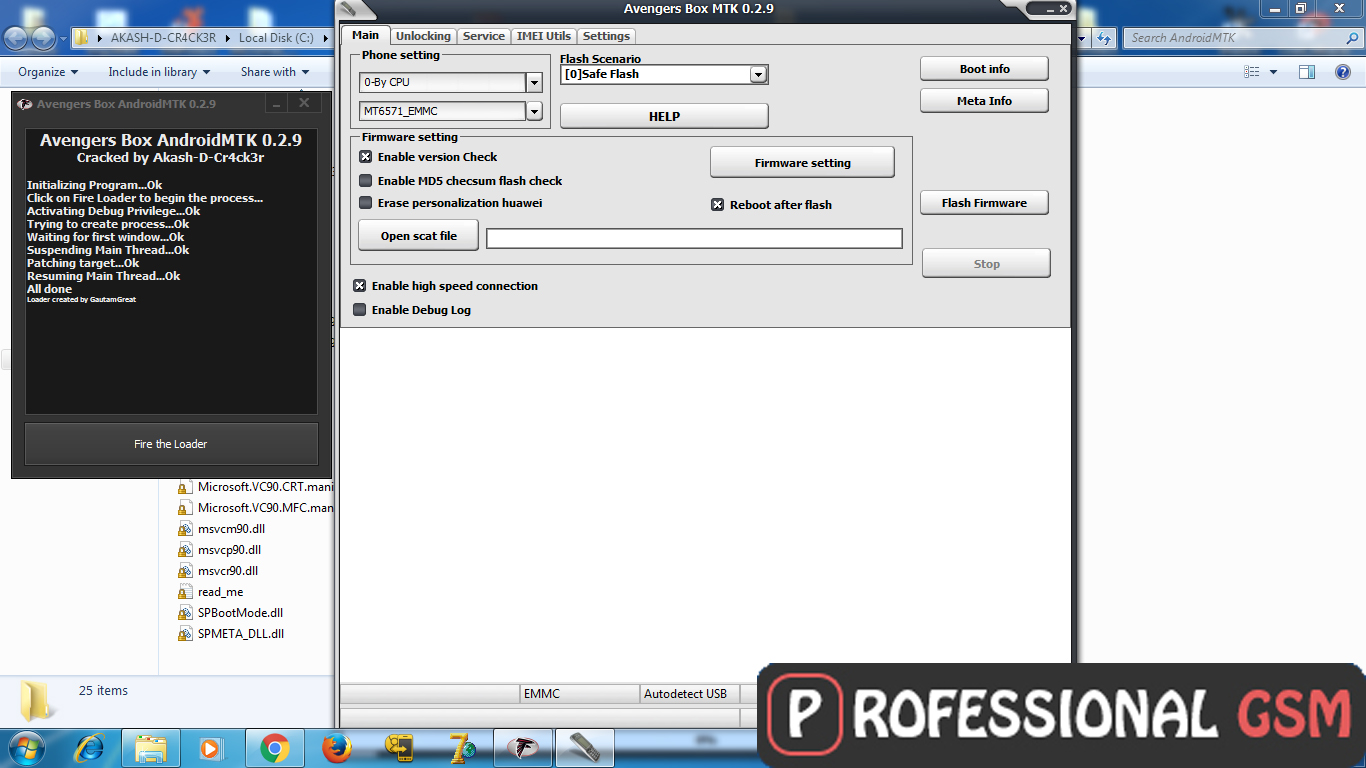Expand breadcrumb arrow after AKASH-D-CR4CK3R
The height and width of the screenshot is (768, 1366).
[x=226, y=38]
